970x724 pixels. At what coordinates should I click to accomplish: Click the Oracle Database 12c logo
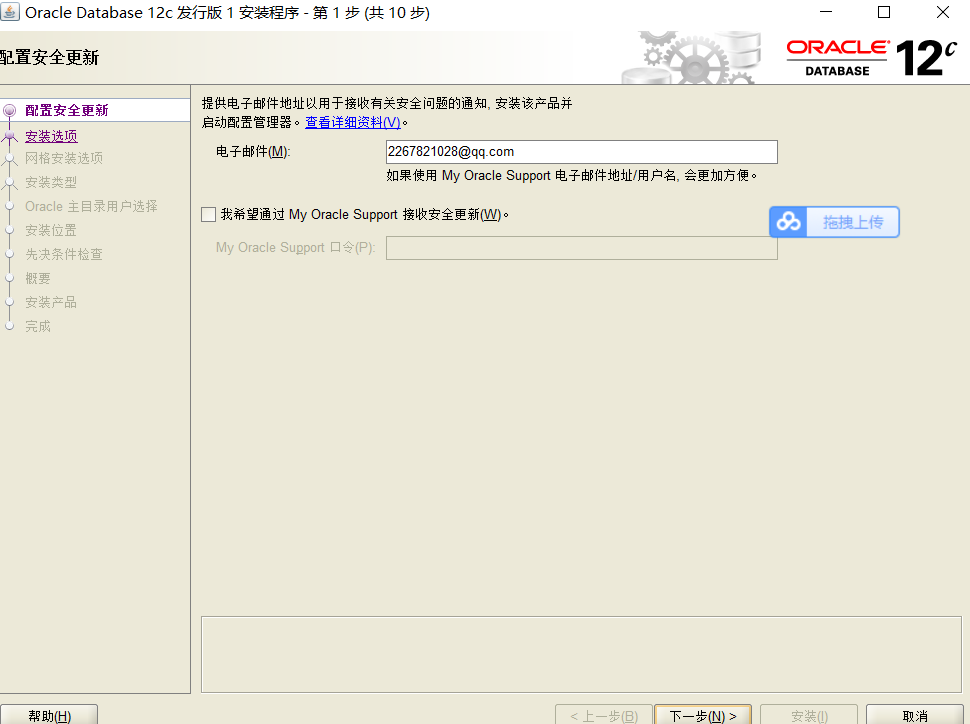point(871,58)
